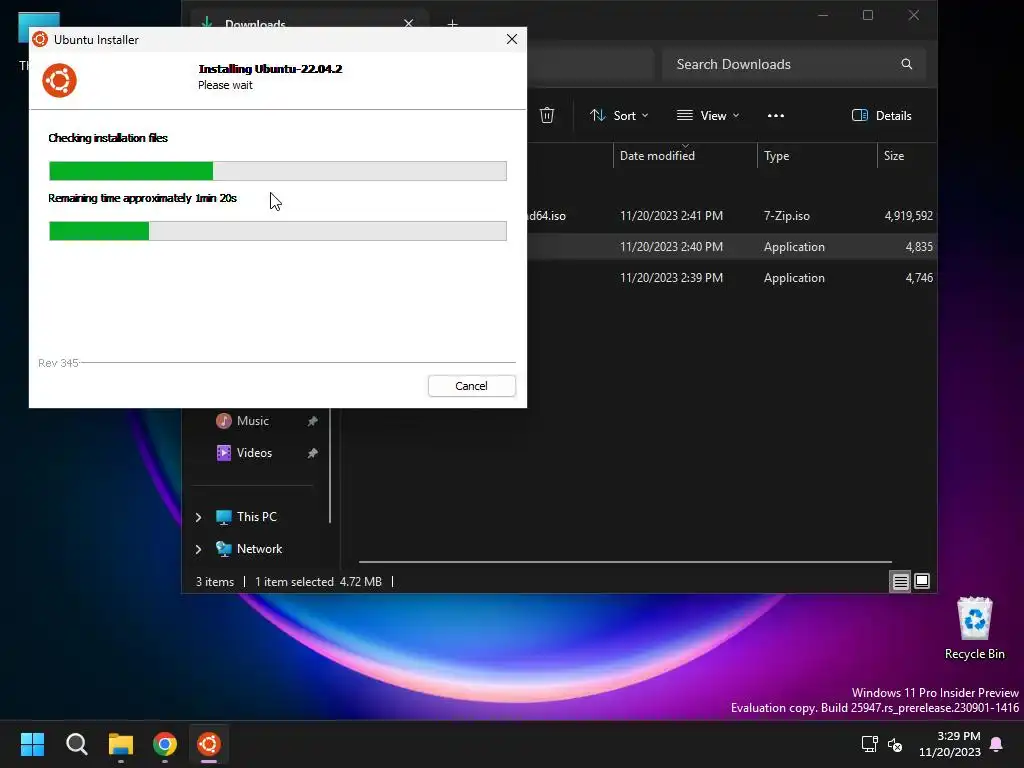Open Music folder in navigation pane
Screen dimensions: 1024x768
[252, 421]
